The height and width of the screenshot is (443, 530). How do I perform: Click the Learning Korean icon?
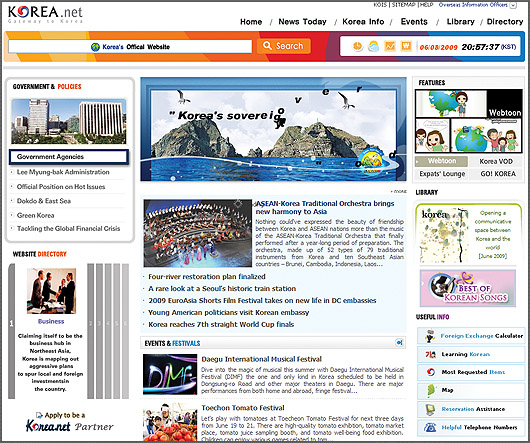point(430,354)
